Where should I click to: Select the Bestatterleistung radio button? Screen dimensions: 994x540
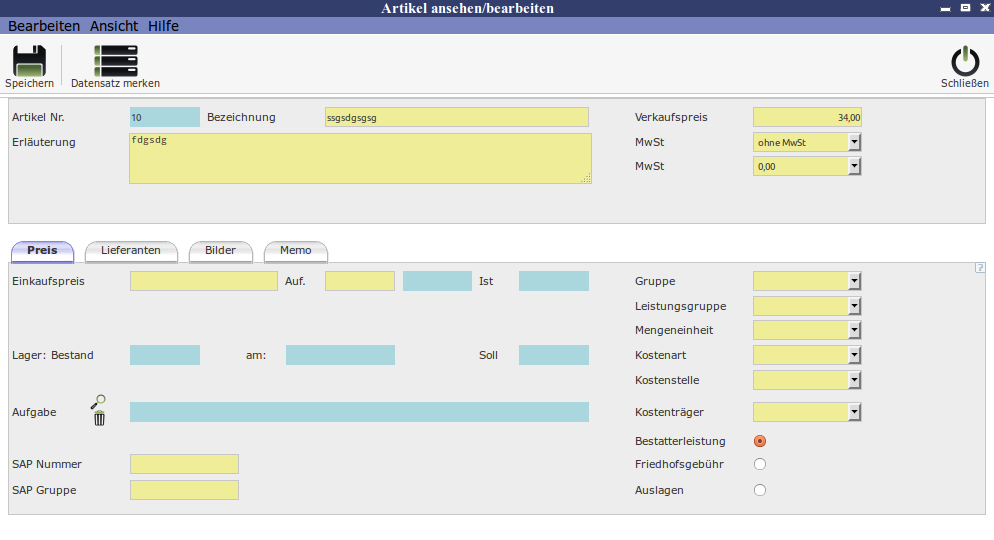(760, 441)
